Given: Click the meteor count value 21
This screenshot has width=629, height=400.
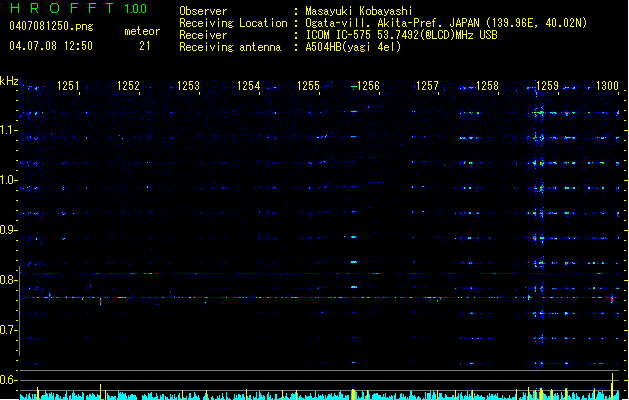Looking at the screenshot, I should point(145,46).
